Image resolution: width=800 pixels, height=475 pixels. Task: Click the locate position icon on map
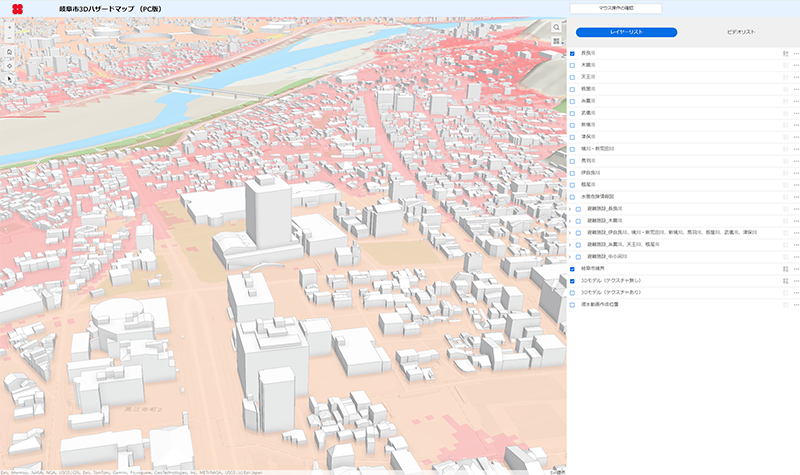coord(9,64)
